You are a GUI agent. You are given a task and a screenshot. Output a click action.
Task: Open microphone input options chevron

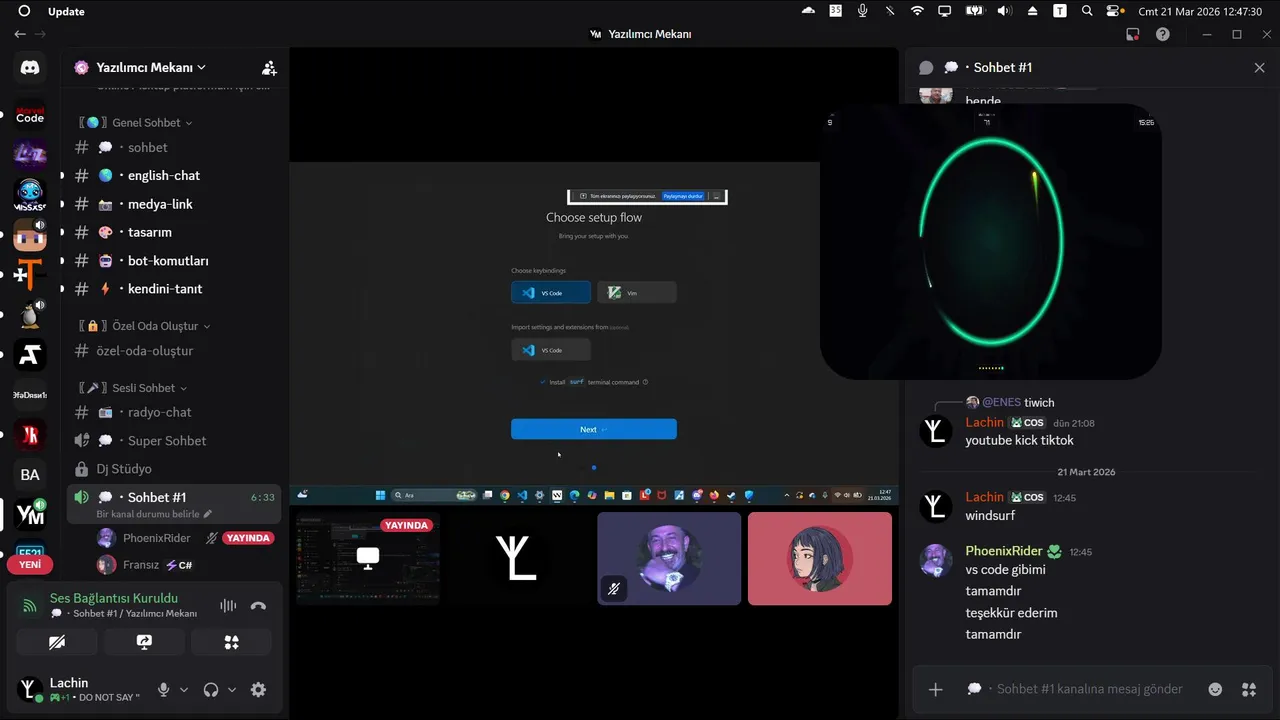[184, 690]
